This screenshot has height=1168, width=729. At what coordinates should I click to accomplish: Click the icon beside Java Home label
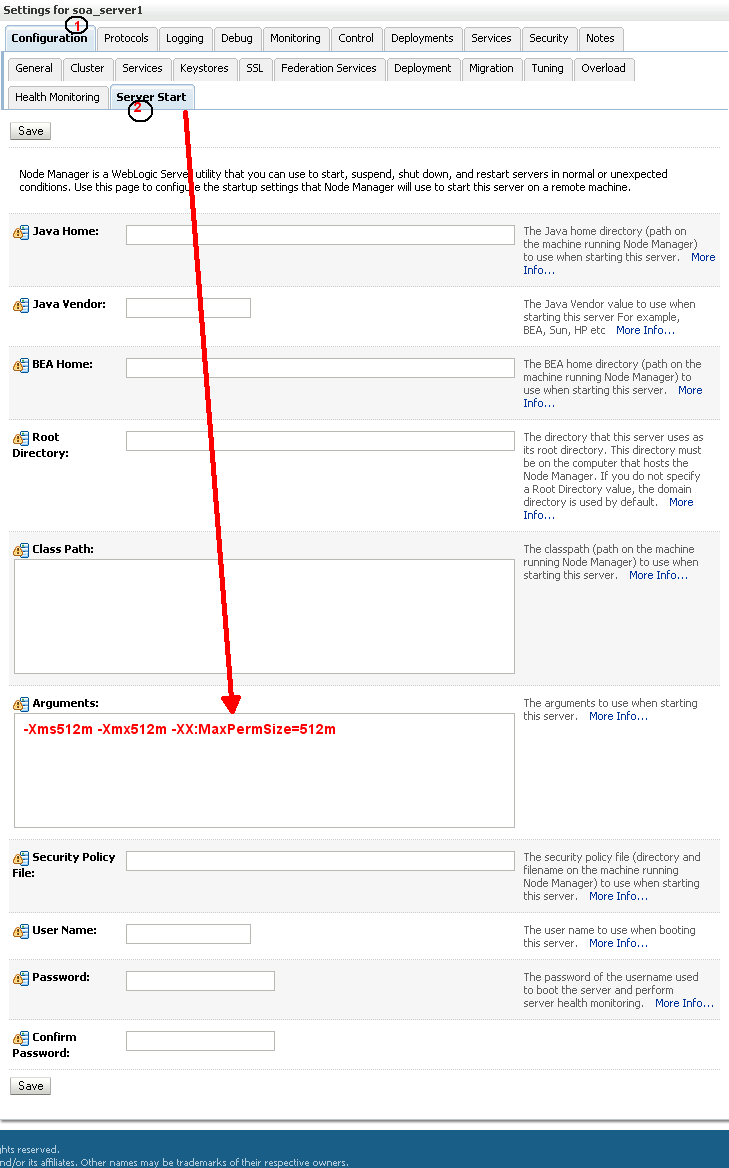point(21,232)
